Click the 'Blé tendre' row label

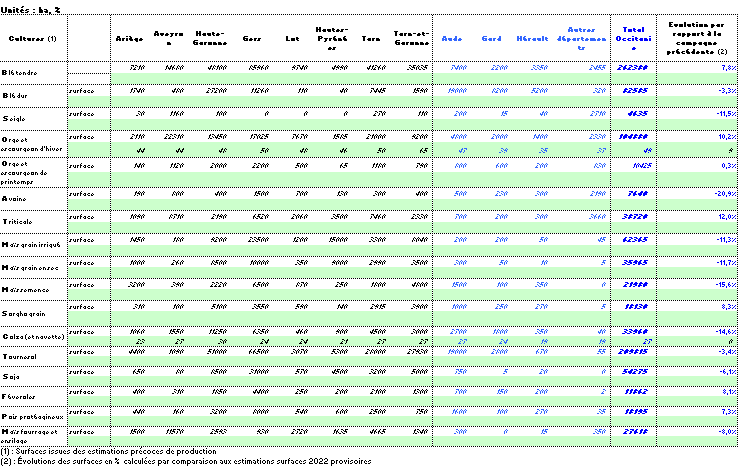point(19,73)
